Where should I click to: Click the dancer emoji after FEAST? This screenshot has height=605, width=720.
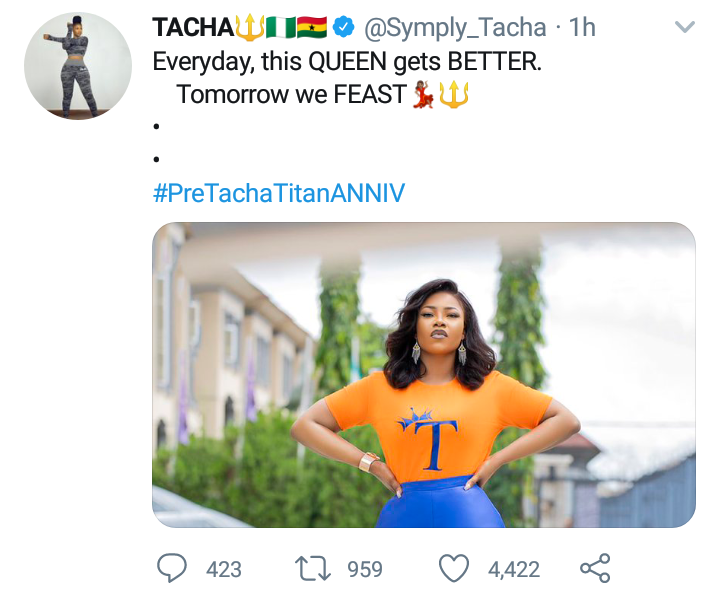point(423,95)
